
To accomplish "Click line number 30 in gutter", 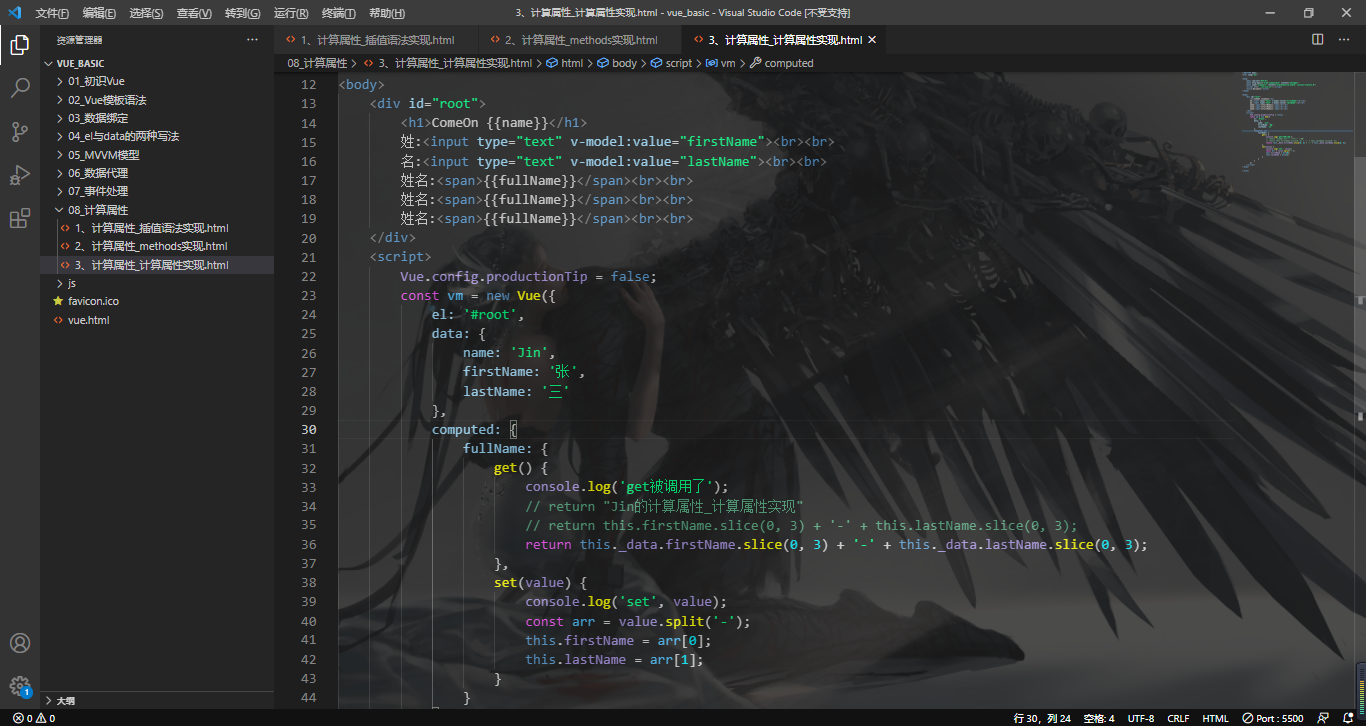I will click(x=308, y=429).
